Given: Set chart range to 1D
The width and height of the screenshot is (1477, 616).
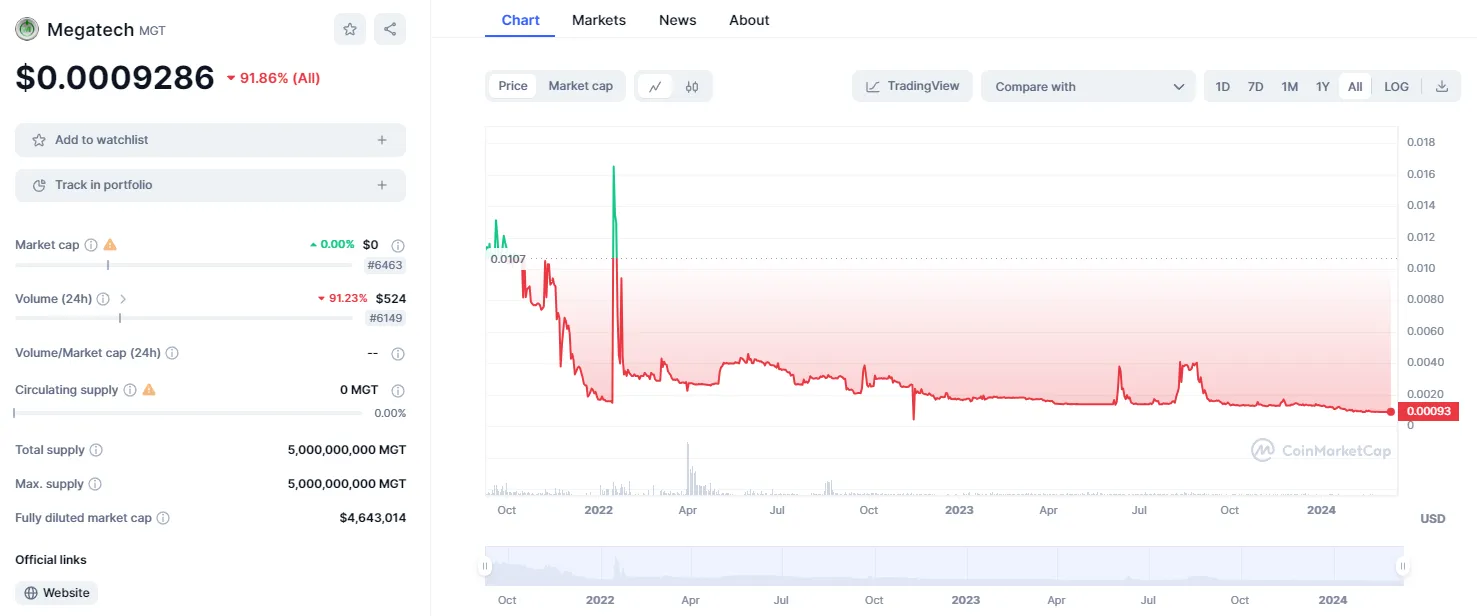Looking at the screenshot, I should click(1223, 87).
